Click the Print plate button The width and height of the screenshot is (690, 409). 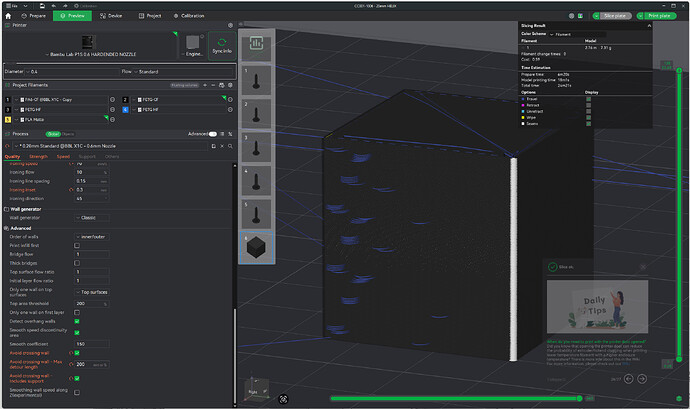659,16
